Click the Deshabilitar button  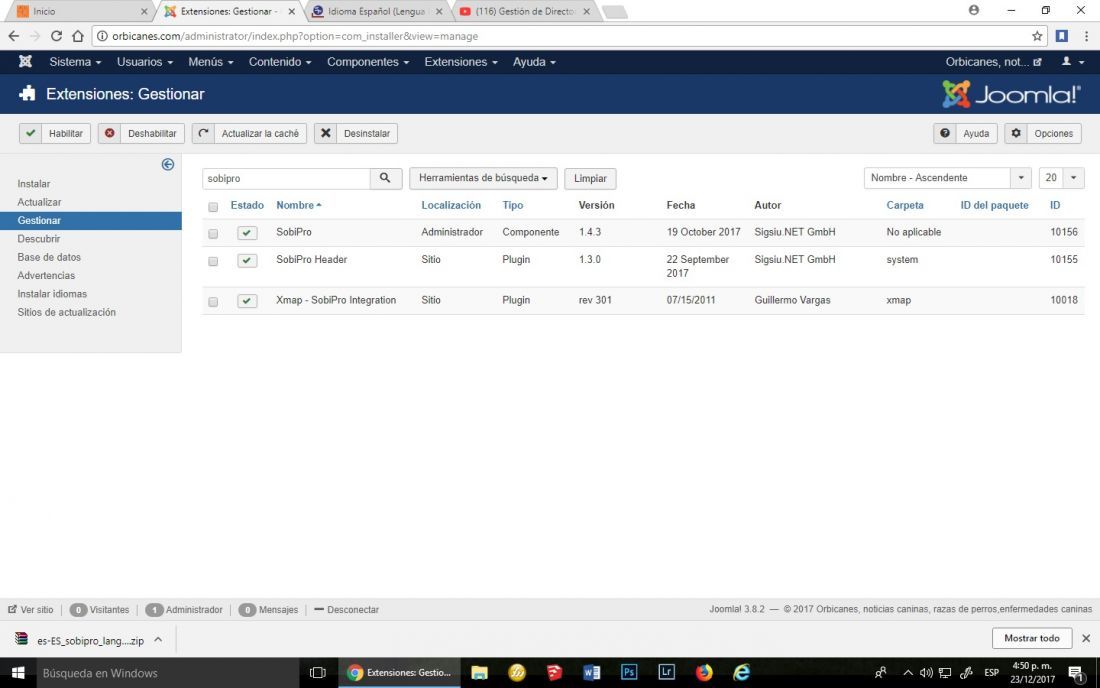tap(141, 133)
